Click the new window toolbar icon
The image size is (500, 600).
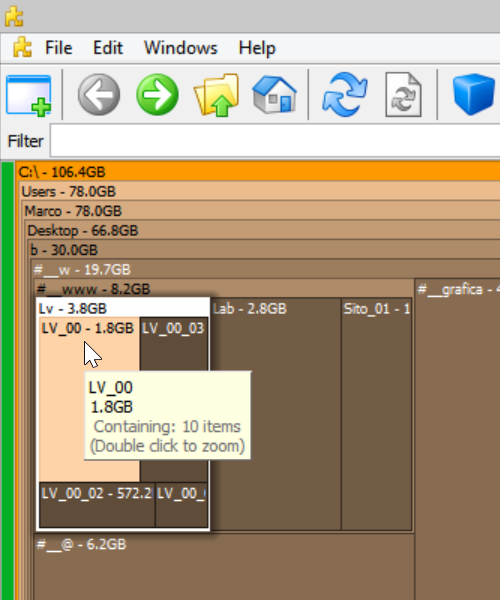pos(28,95)
